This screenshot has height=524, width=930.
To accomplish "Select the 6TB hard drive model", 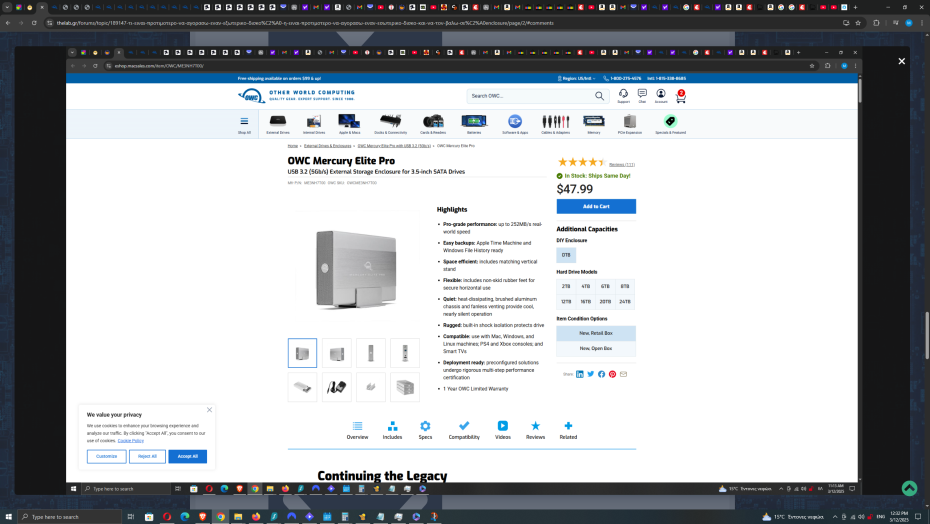I will point(605,286).
